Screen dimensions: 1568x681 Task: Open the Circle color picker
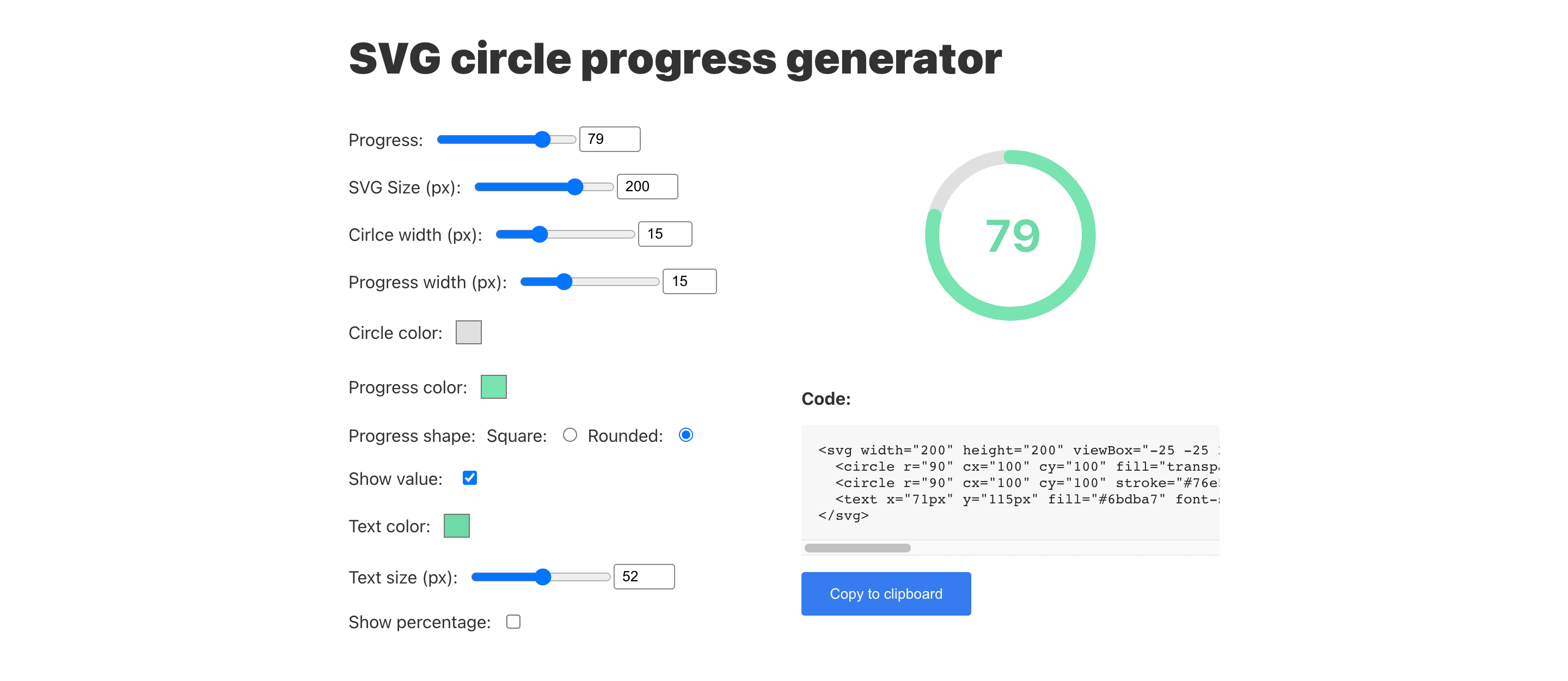[x=468, y=332]
